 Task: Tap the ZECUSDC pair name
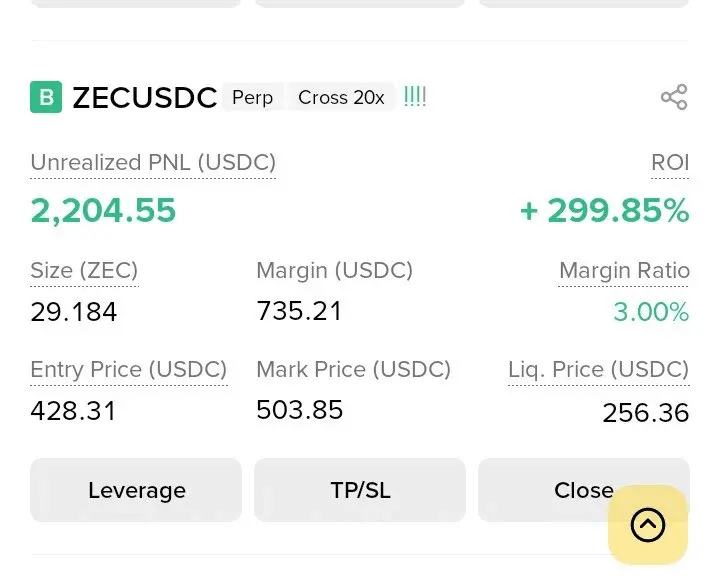pos(145,97)
